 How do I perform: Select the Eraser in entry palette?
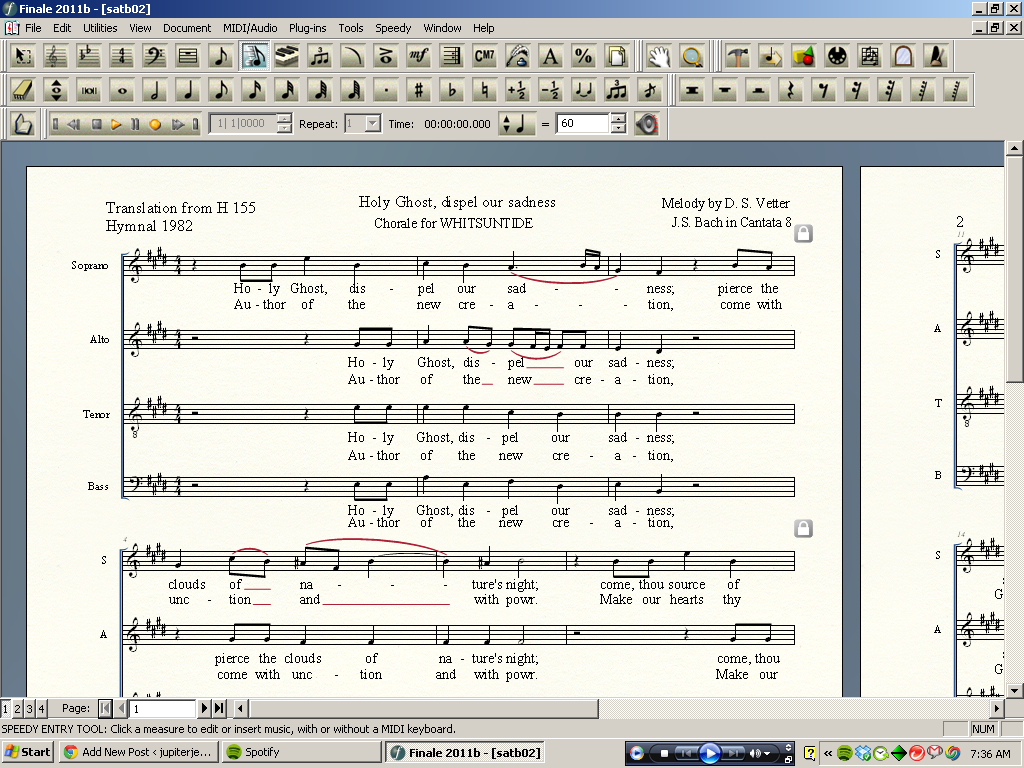(x=22, y=90)
